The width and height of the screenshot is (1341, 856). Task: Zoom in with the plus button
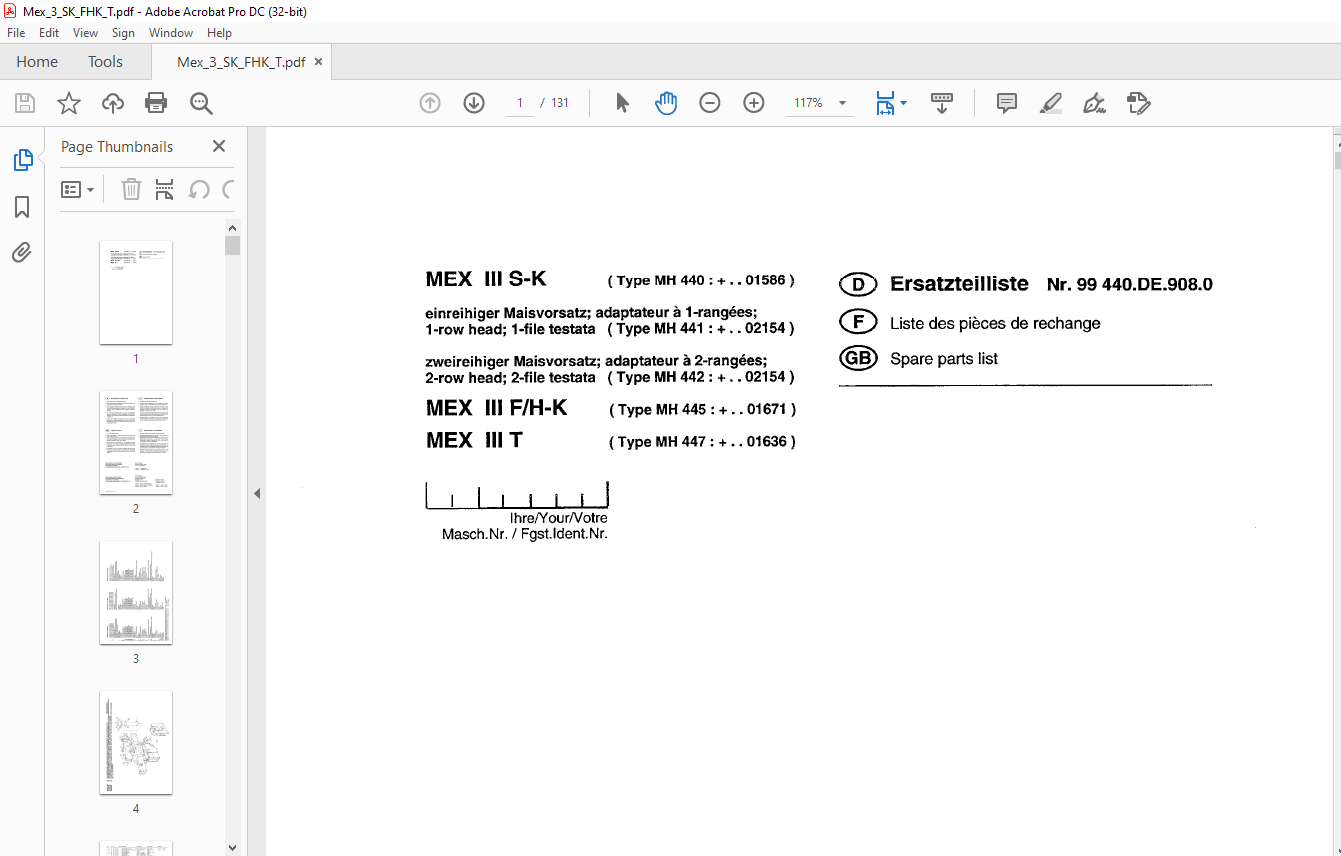pyautogui.click(x=754, y=103)
